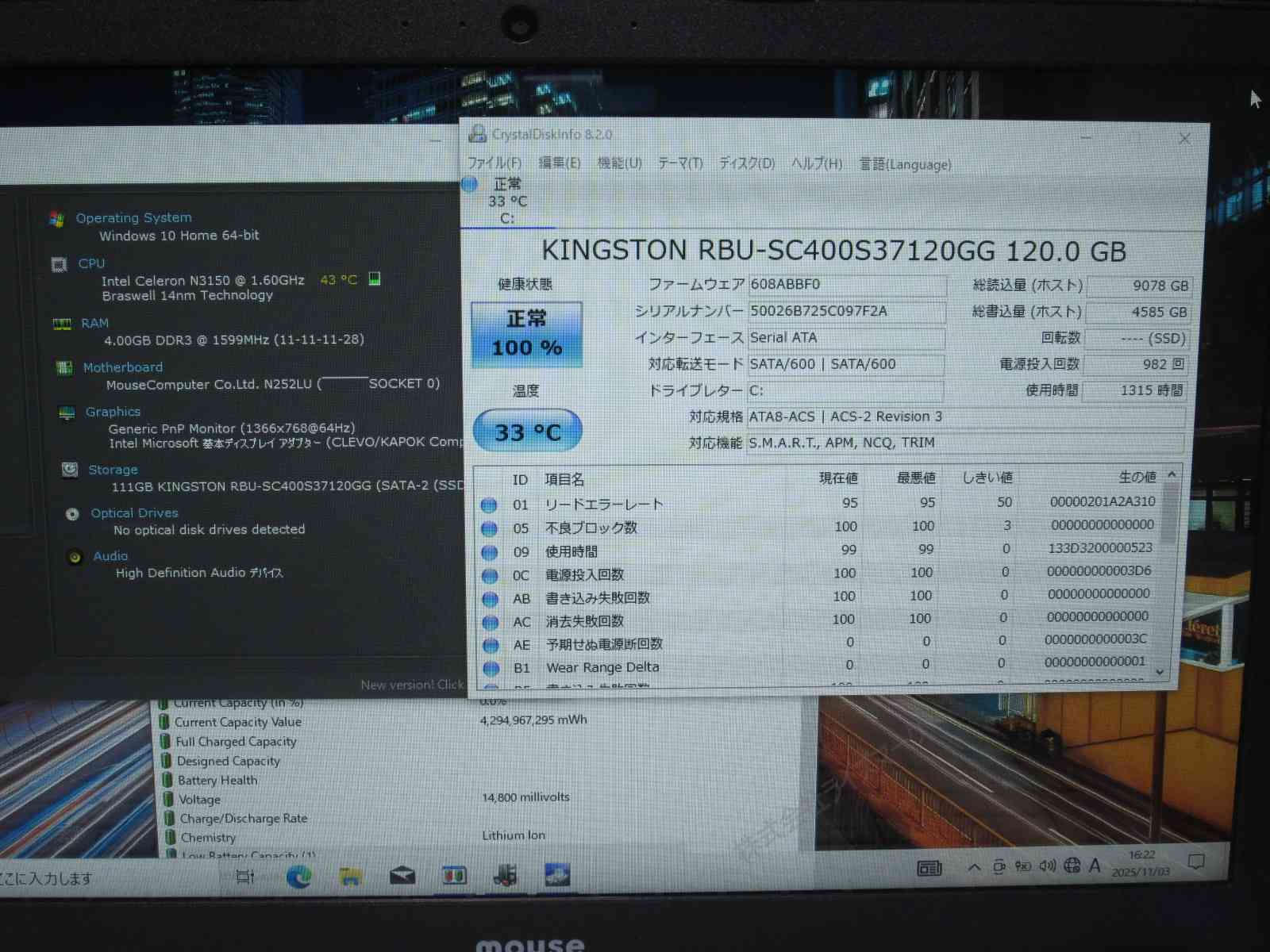1270x952 pixels.
Task: Open Microsoft Edge from the taskbar
Action: click(x=299, y=877)
